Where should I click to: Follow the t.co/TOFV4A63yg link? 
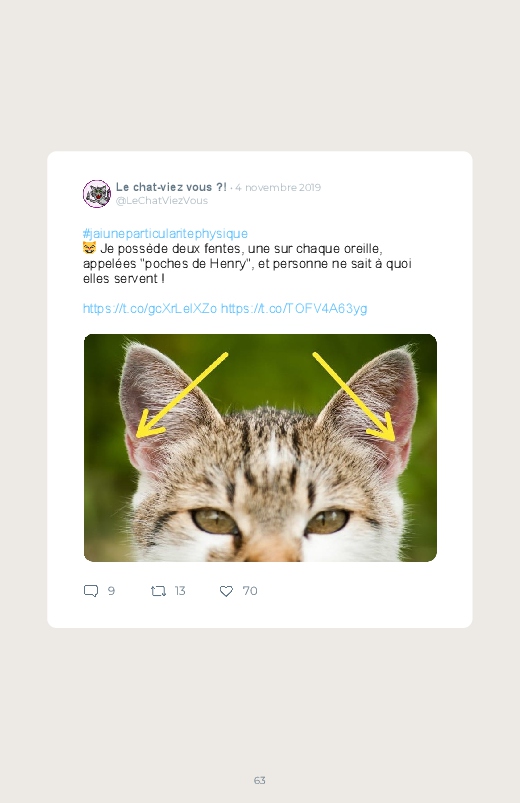294,309
